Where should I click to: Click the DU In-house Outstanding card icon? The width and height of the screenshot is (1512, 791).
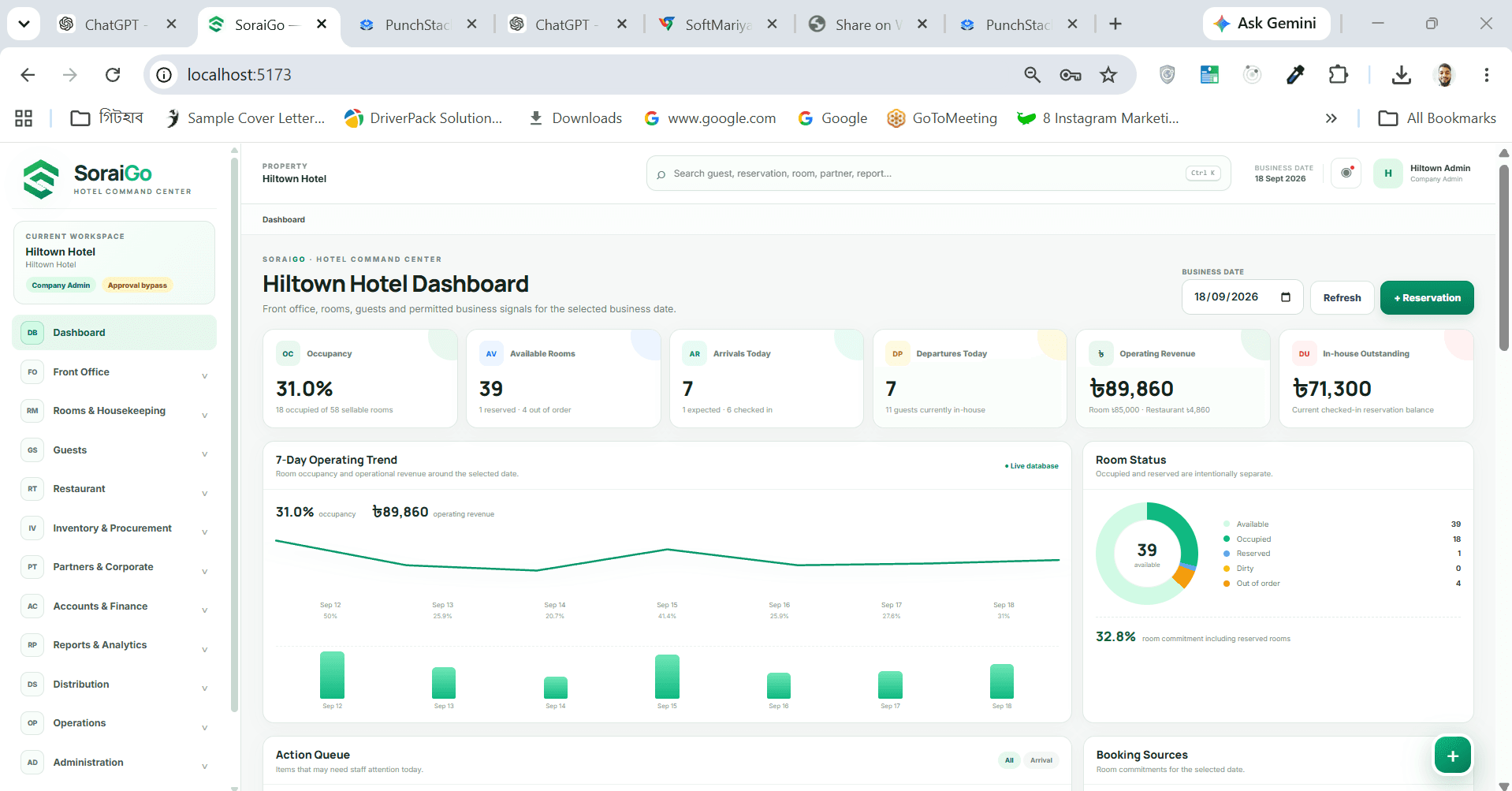click(x=1304, y=354)
